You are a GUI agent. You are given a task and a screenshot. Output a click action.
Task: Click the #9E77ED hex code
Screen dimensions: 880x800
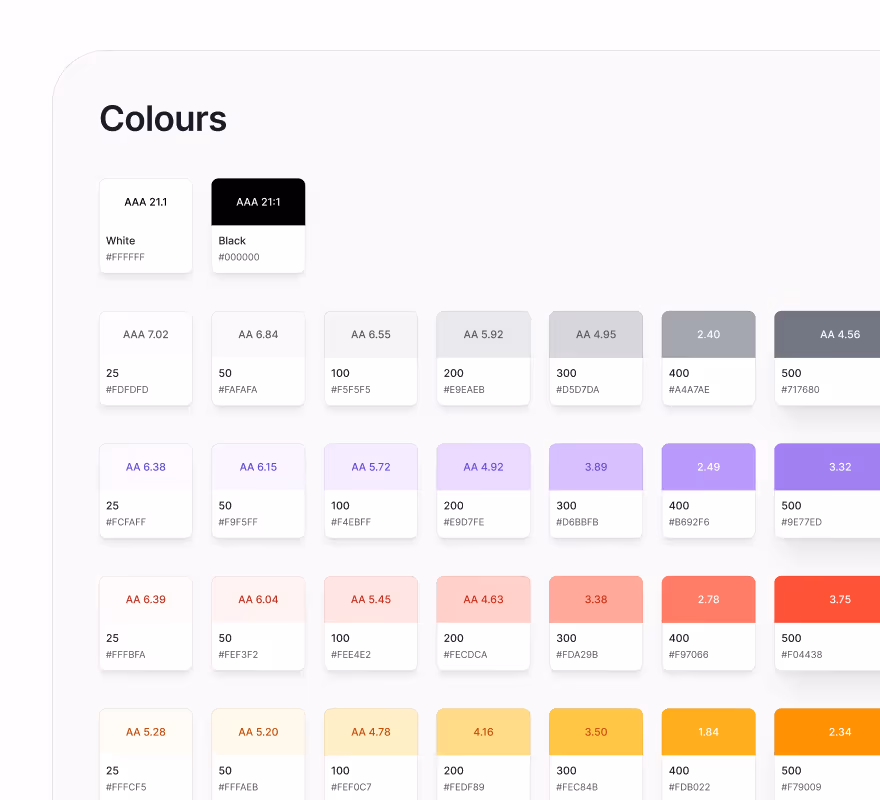[x=801, y=522]
